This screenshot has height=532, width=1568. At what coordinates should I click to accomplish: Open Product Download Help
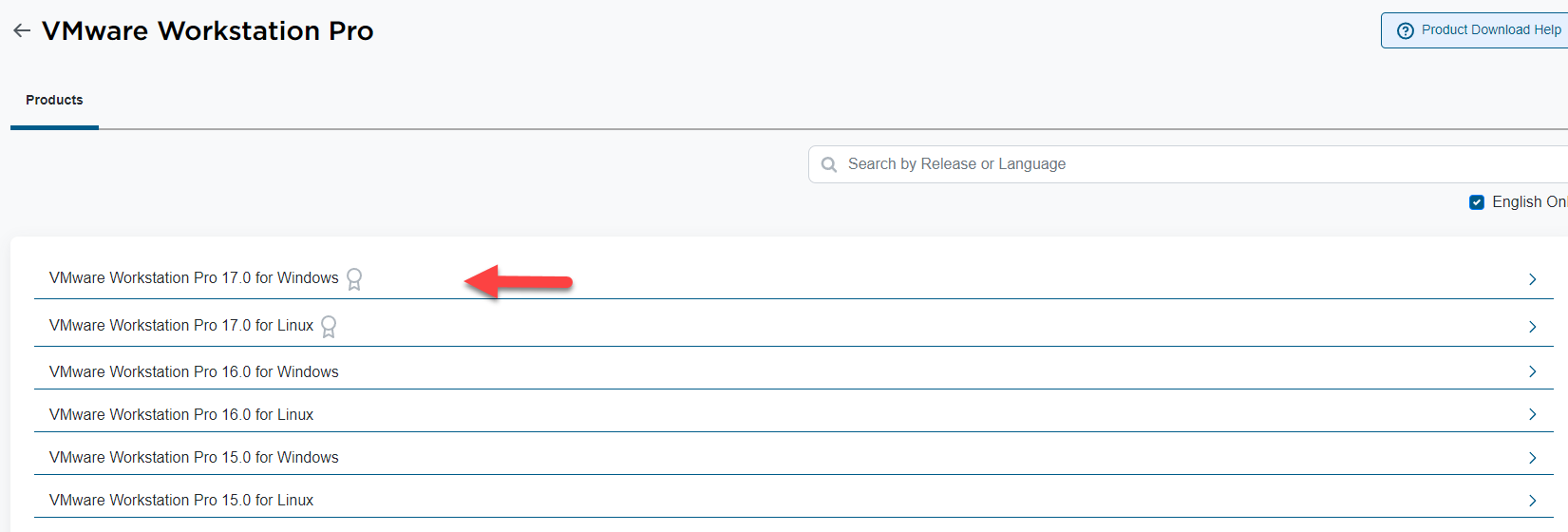click(1475, 30)
